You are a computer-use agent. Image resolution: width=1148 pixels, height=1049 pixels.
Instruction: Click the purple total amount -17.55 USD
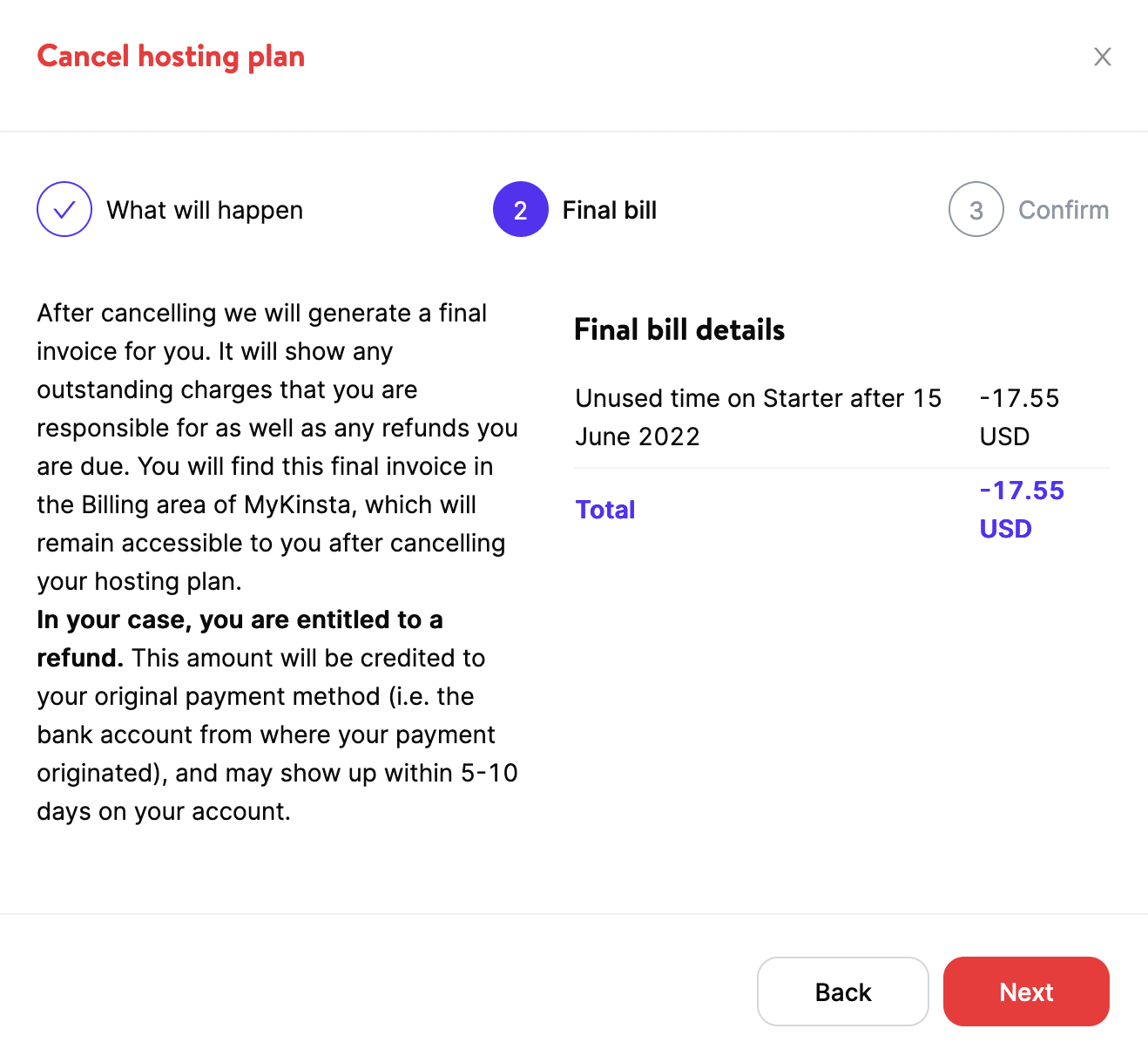[1021, 509]
